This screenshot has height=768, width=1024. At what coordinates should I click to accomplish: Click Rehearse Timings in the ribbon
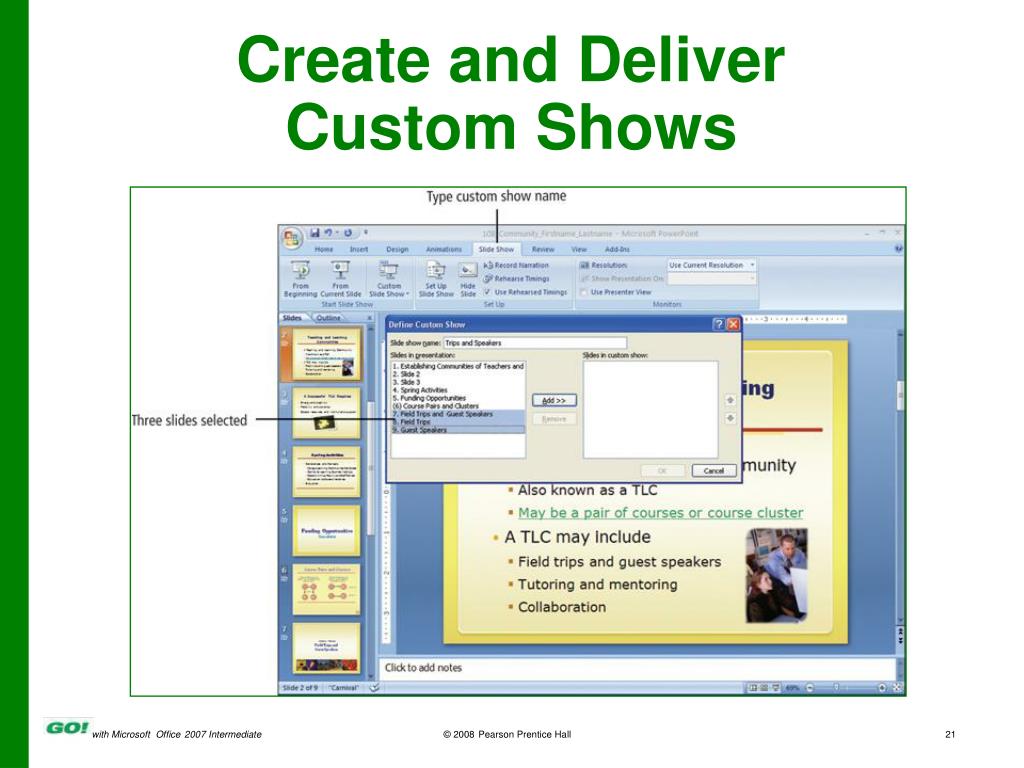tap(516, 279)
